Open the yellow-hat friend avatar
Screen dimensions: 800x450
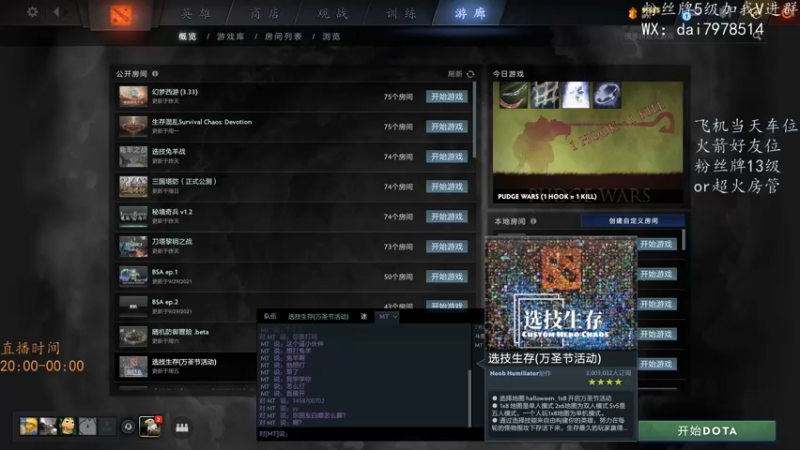point(29,427)
